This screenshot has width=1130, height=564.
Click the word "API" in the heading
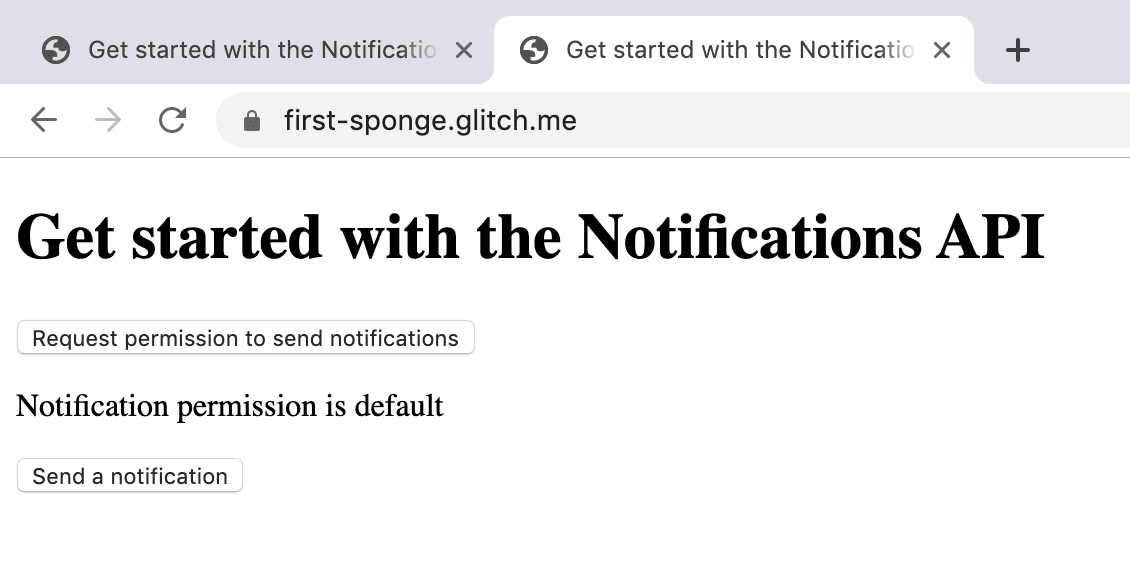coord(990,238)
